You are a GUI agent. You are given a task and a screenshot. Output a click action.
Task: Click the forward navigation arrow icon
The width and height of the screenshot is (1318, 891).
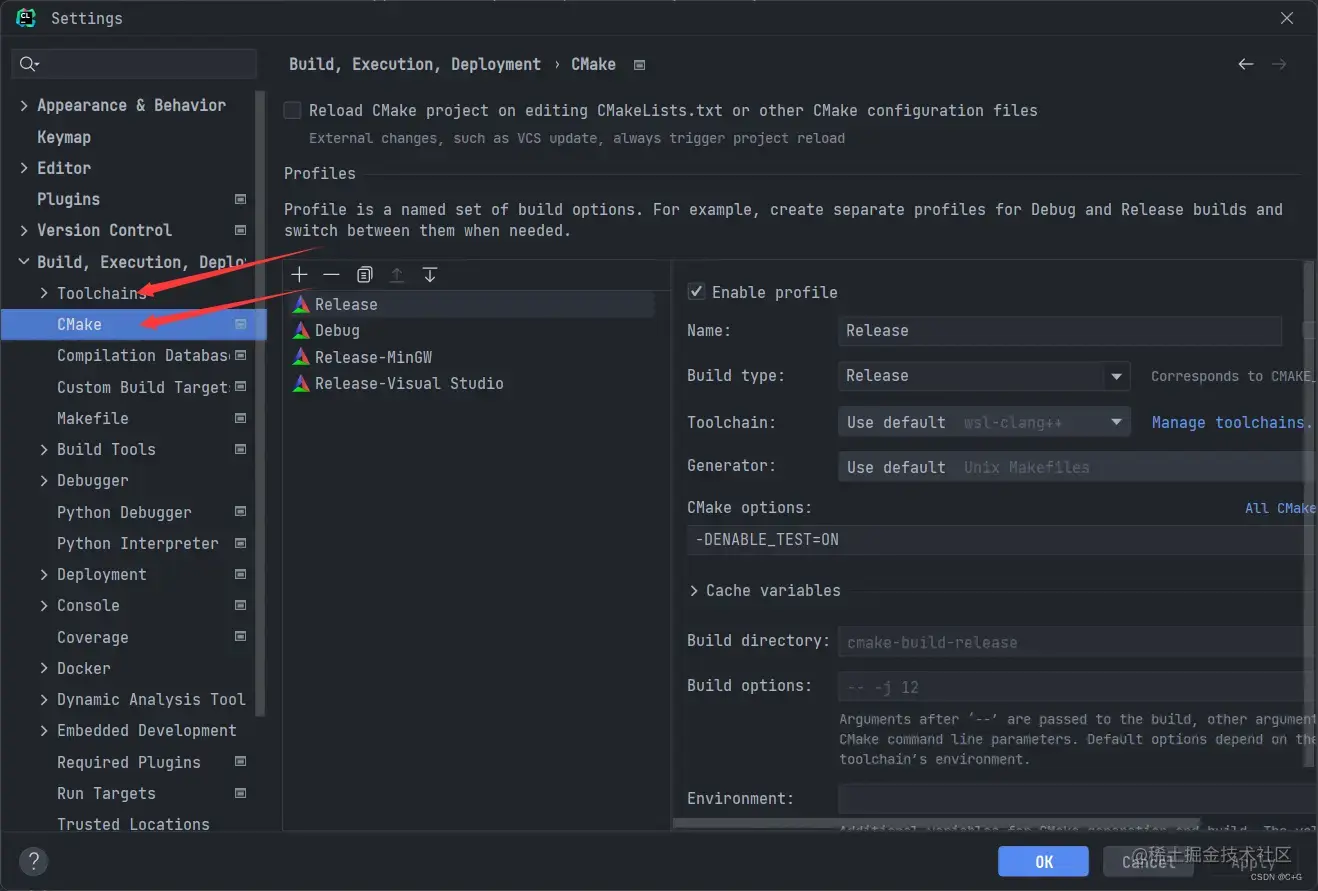tap(1279, 64)
